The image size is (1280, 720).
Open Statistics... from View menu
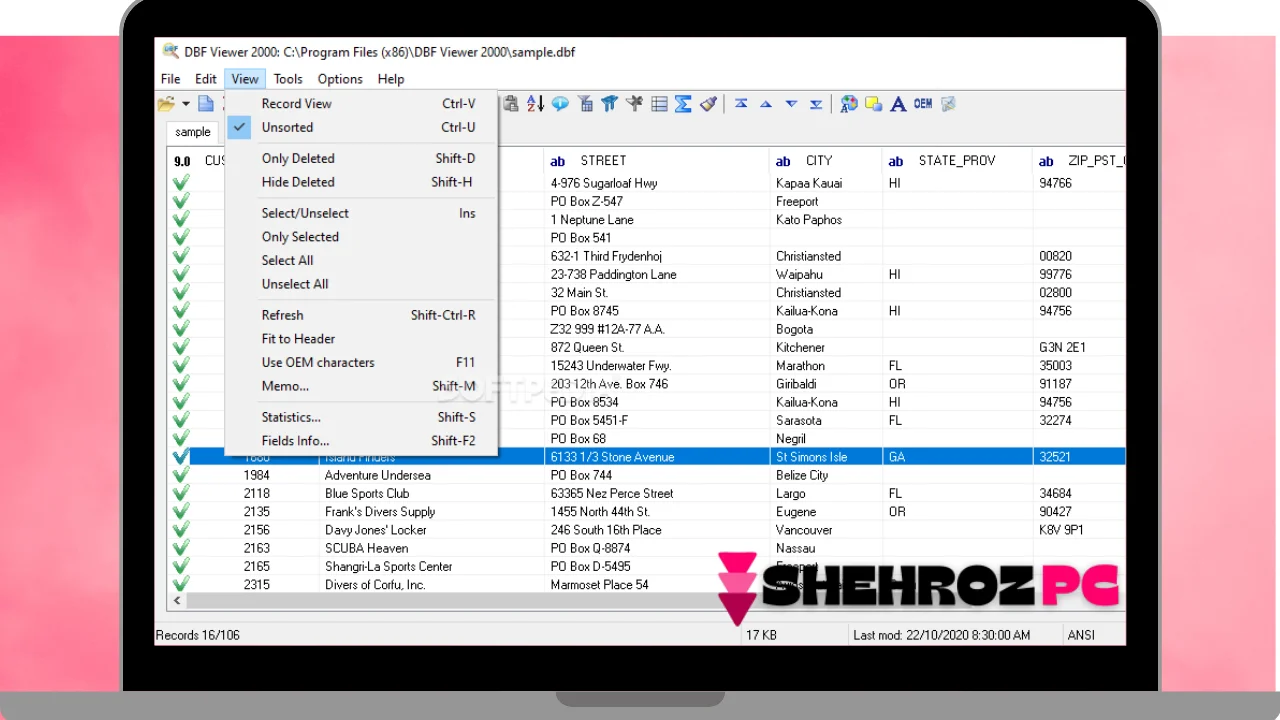pos(361,417)
